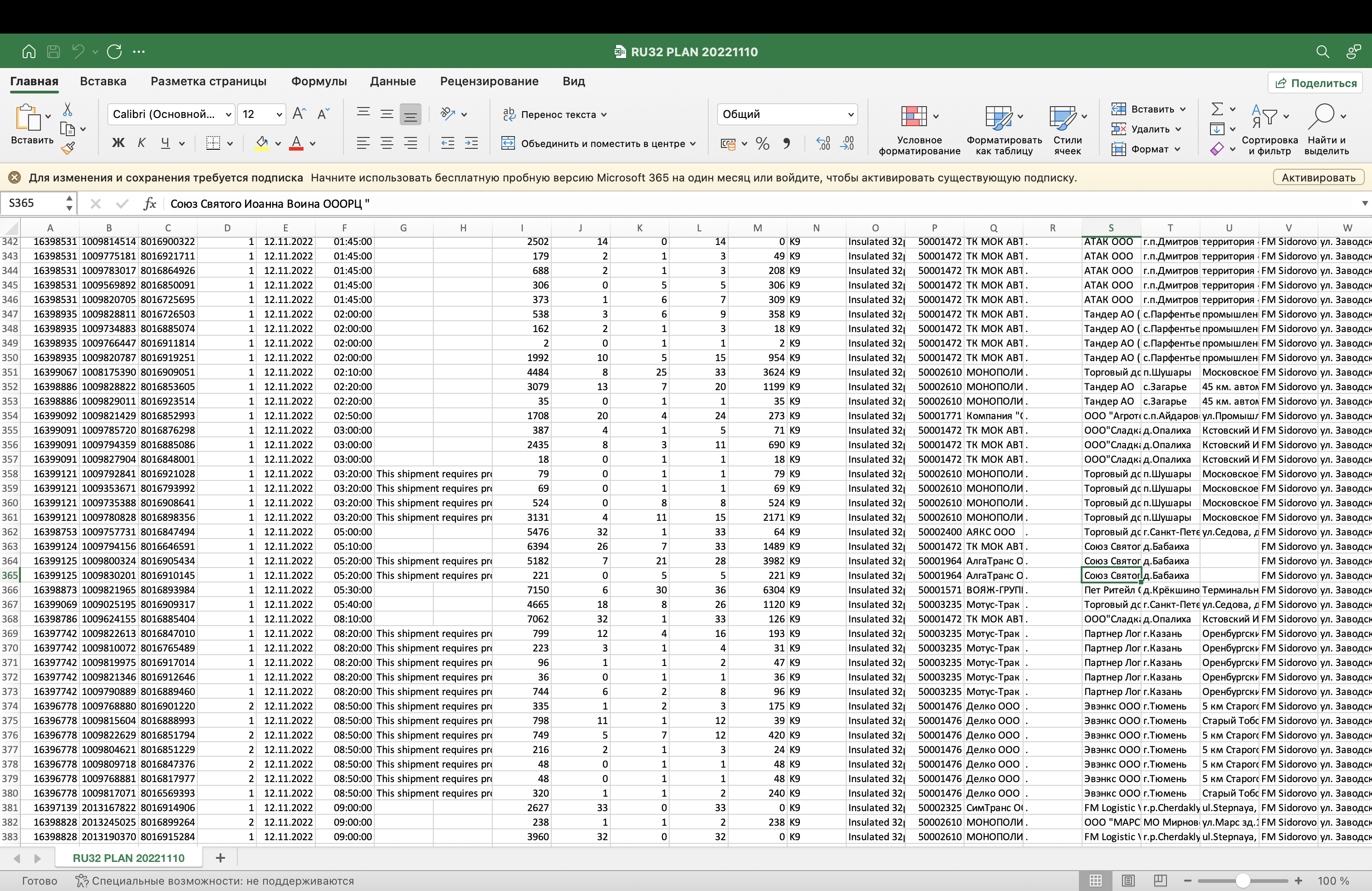Click the Cut scissors icon

click(x=68, y=109)
